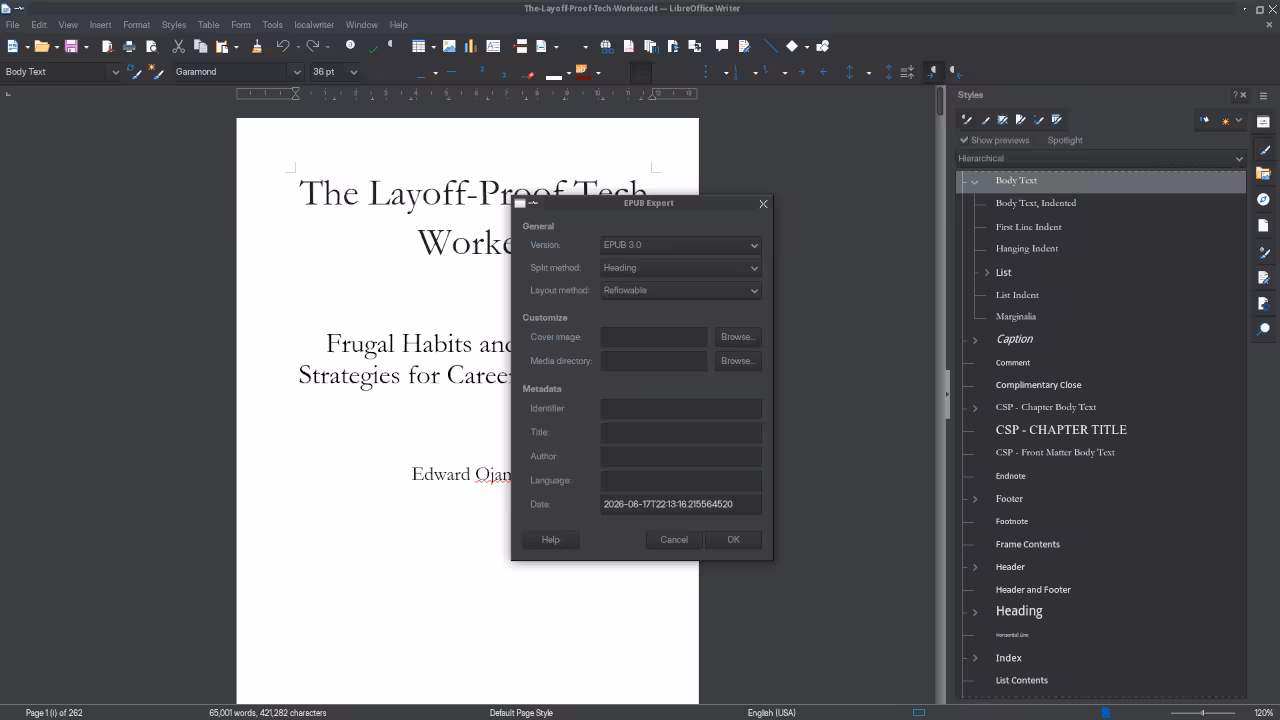Toggle the Show previews checkbox
The image size is (1280, 720).
coord(995,140)
